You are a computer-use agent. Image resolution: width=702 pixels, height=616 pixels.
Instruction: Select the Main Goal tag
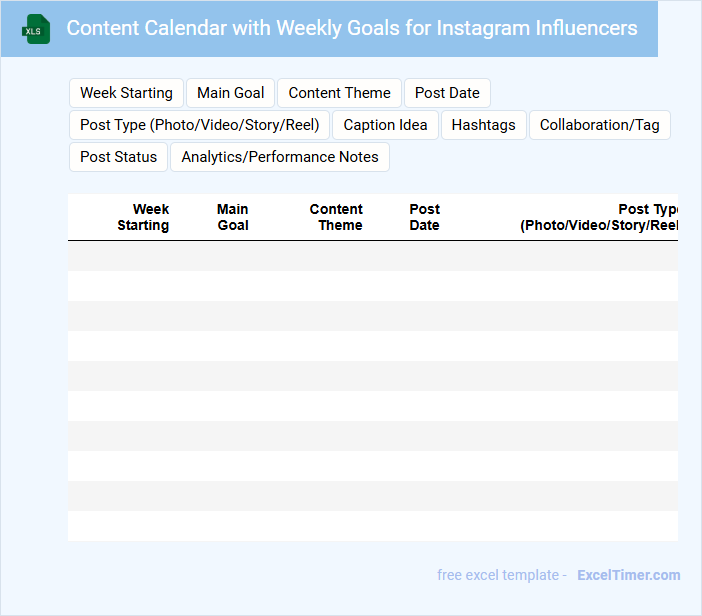231,93
